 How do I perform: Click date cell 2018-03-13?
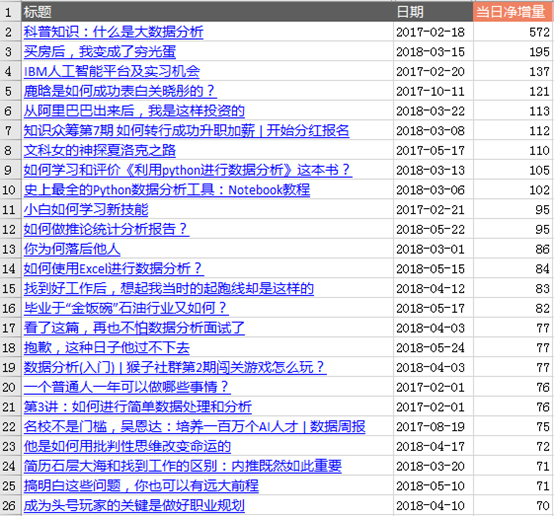click(433, 170)
